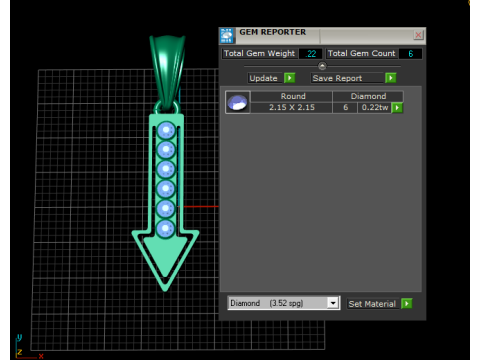Click the '2.15 X 2.15' size cell

point(292,108)
